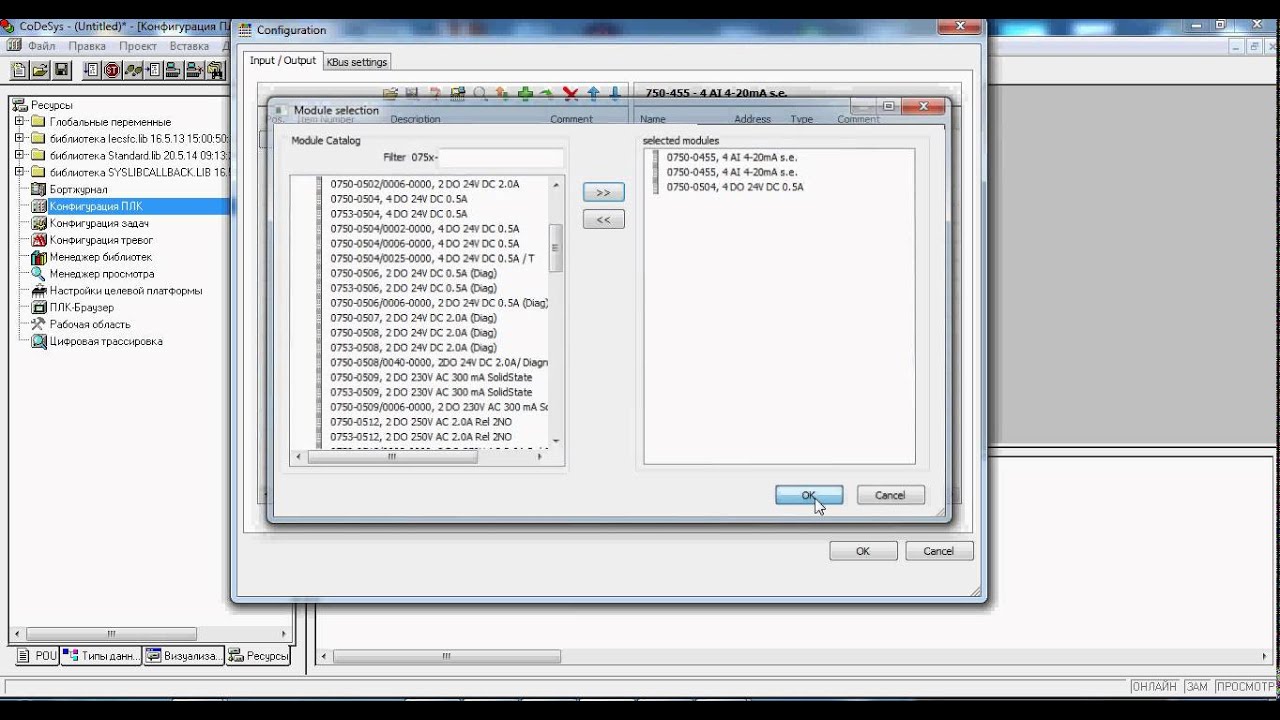Click the >> add module button
The image size is (1280, 720).
pyautogui.click(x=603, y=192)
